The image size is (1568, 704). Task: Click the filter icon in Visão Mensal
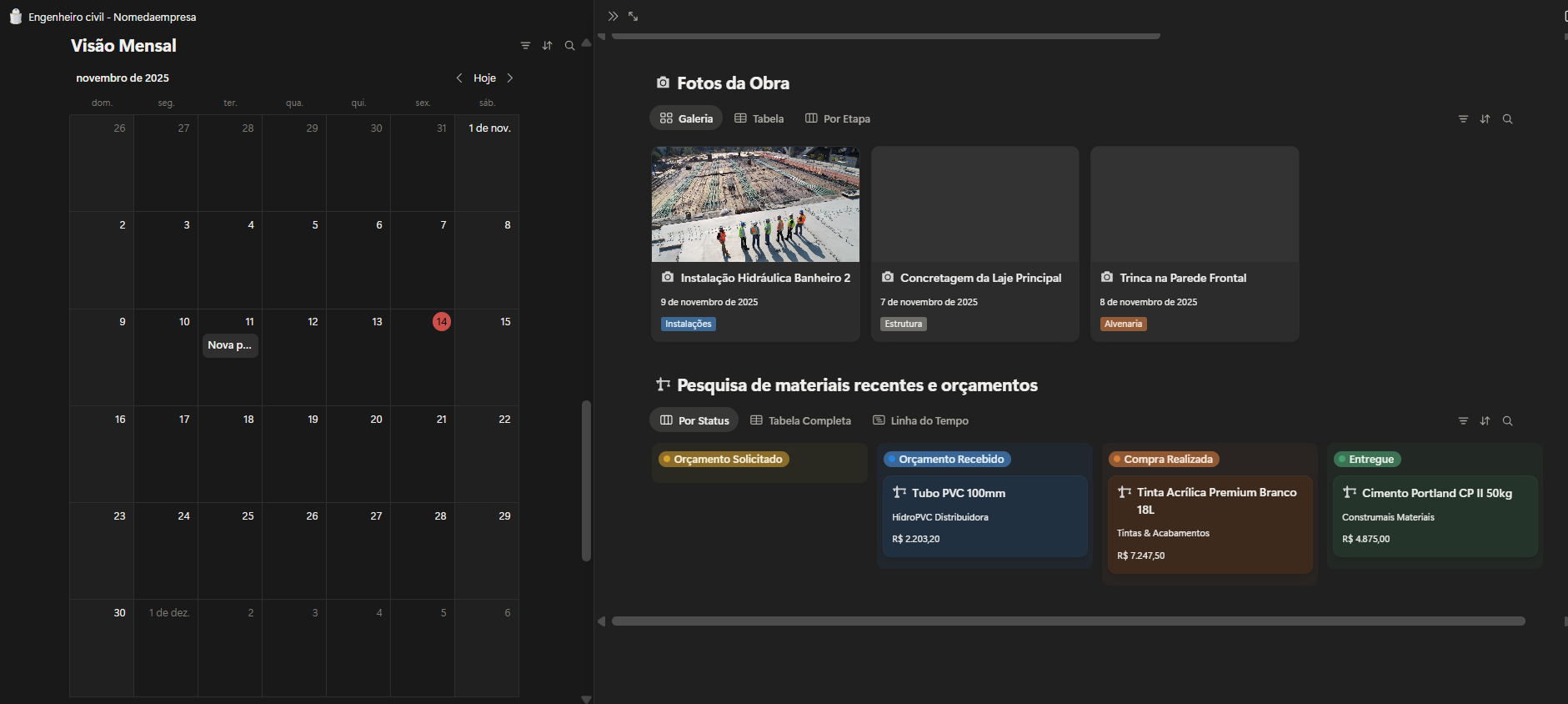click(x=525, y=46)
